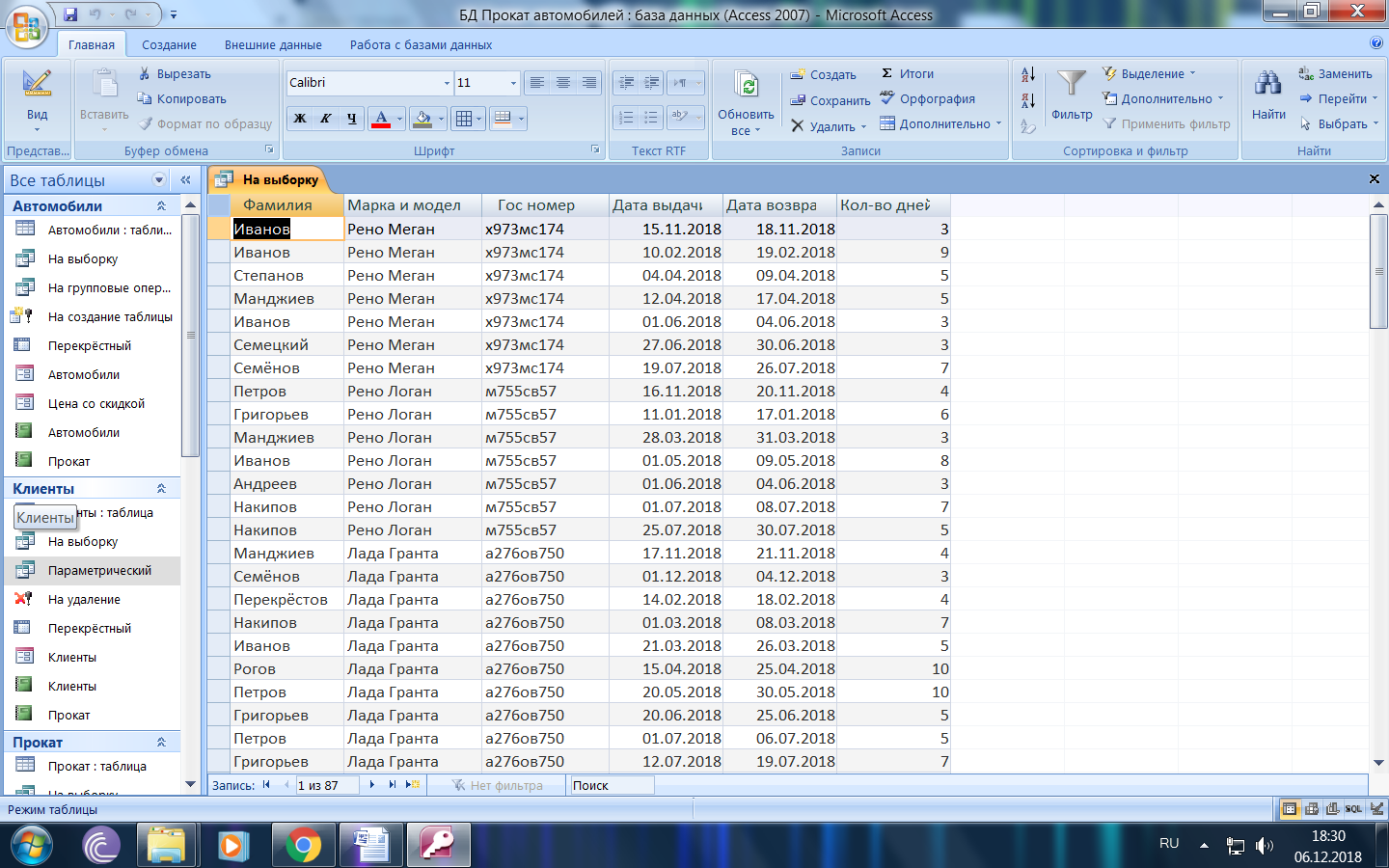
Task: Run Spelling (Орфография) check
Action: [927, 98]
